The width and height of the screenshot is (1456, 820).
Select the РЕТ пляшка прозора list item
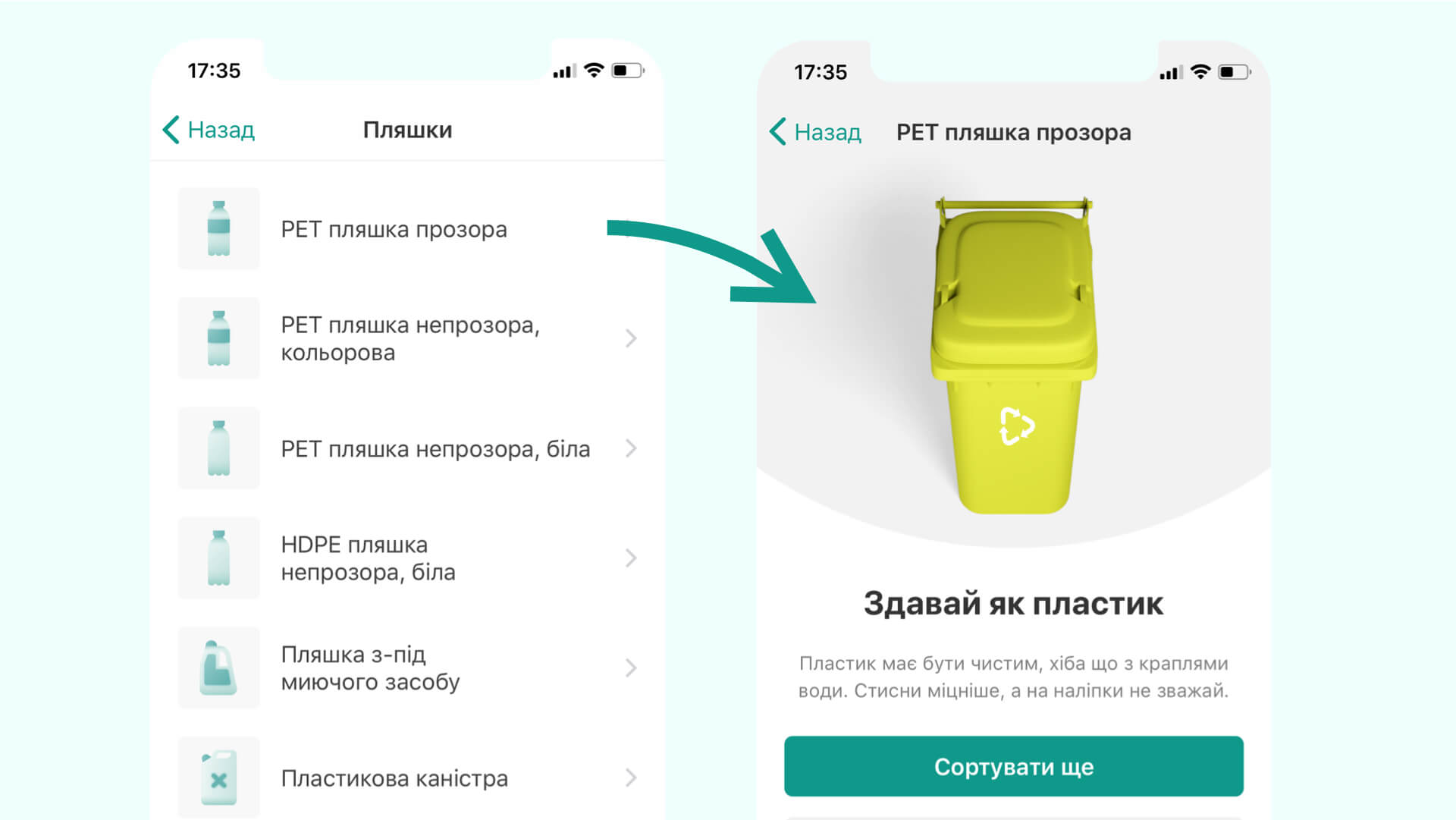point(408,228)
